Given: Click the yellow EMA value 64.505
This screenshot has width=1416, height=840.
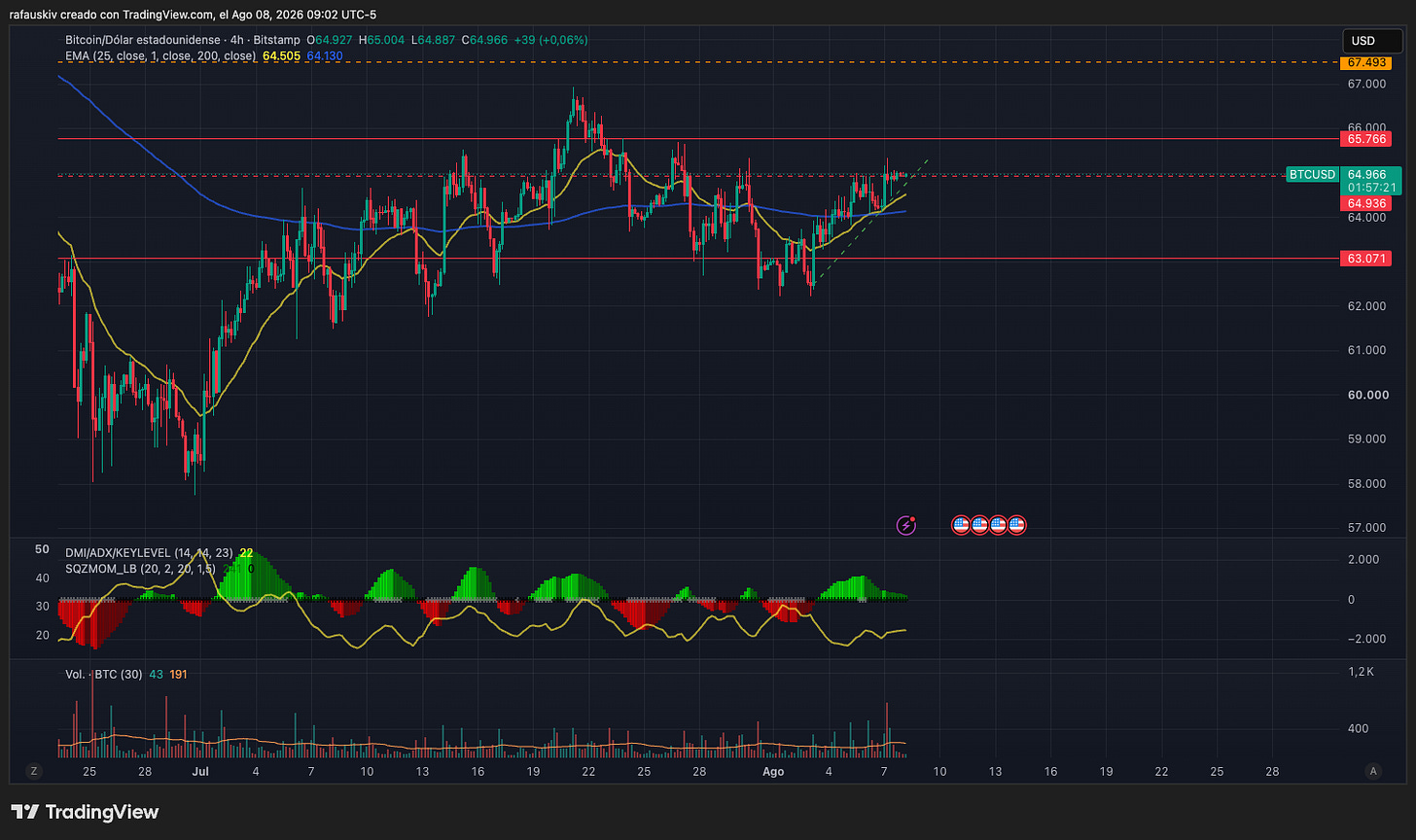Looking at the screenshot, I should point(281,56).
